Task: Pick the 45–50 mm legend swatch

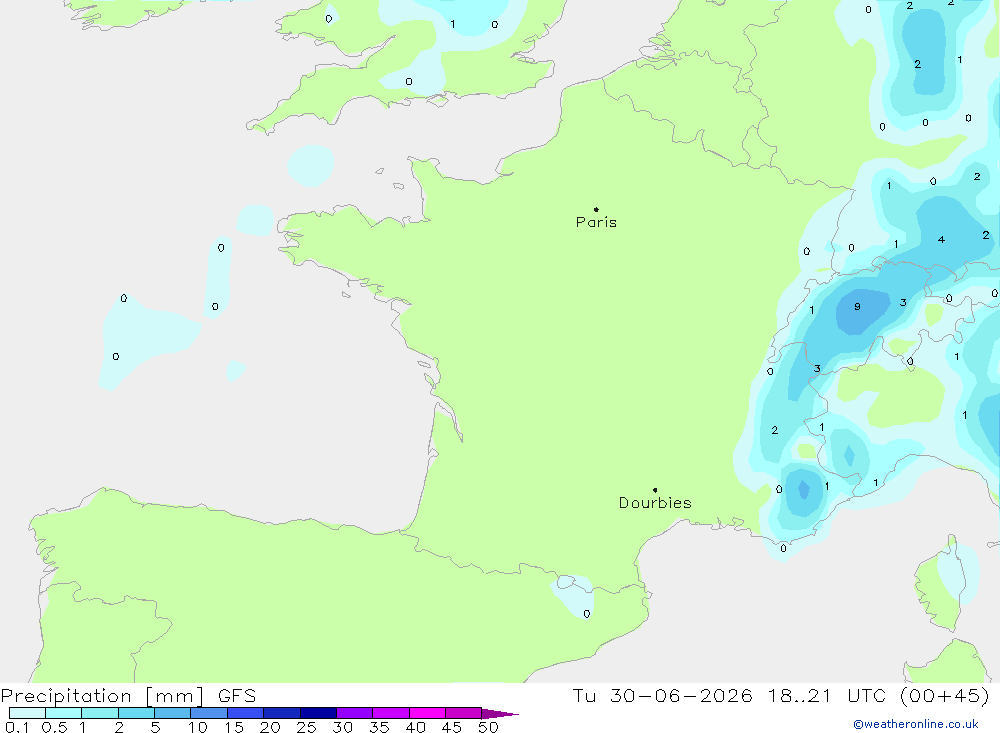Action: click(463, 713)
